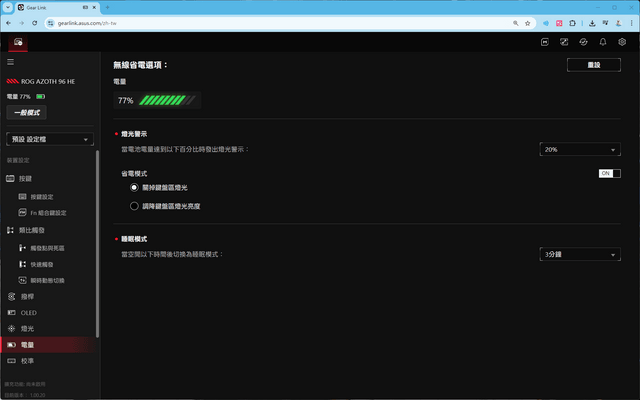Screen dimensions: 640x400
Task: Open the 20% lighting alert dropdown
Action: pos(580,149)
